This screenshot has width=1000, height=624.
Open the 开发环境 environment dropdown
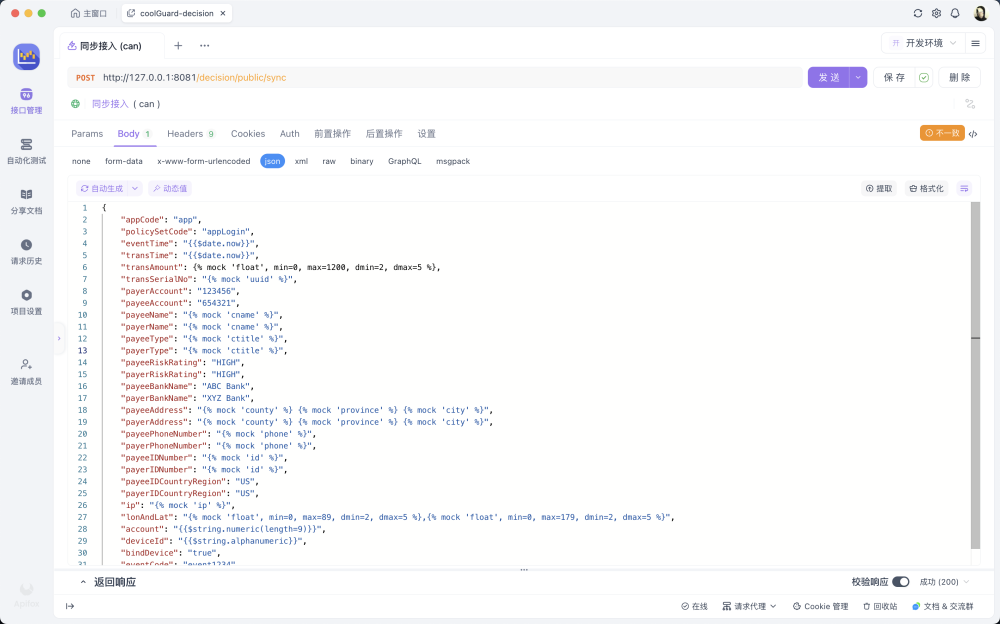click(922, 44)
